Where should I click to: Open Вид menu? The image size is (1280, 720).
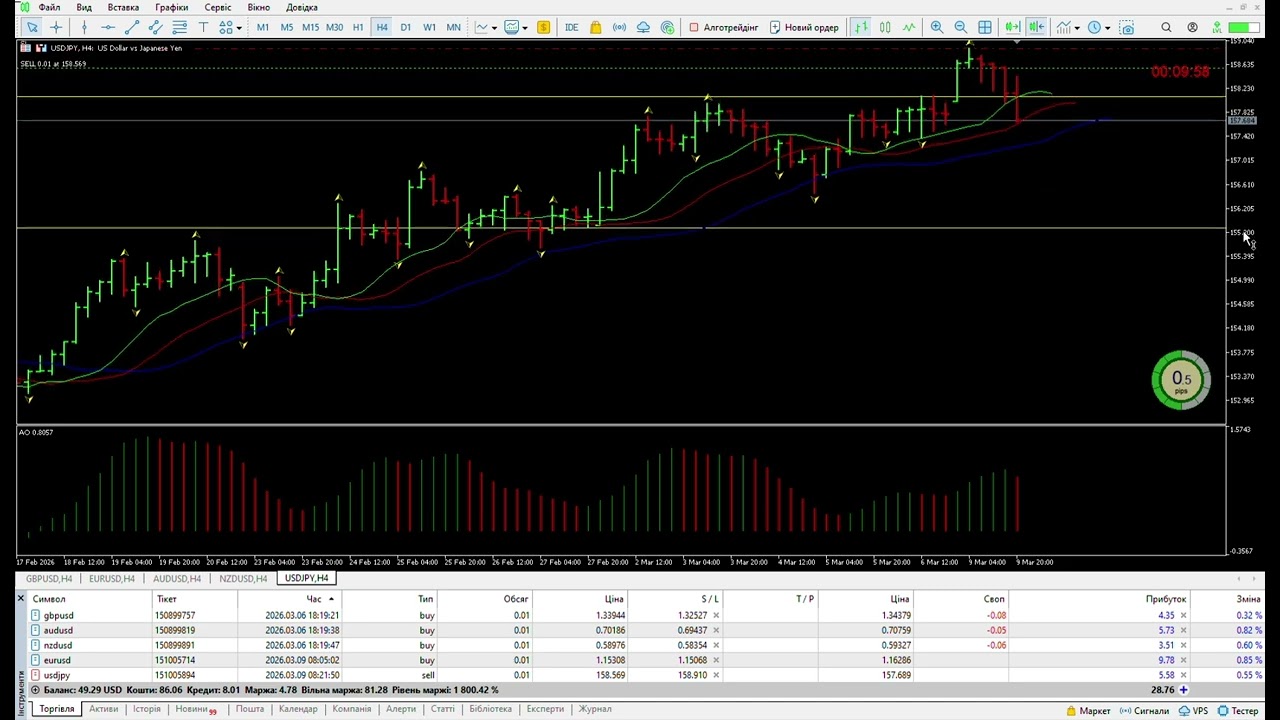click(84, 7)
